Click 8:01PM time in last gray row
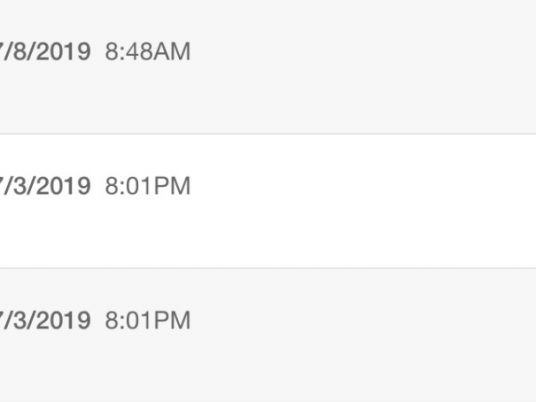The width and height of the screenshot is (536, 402). 148,320
